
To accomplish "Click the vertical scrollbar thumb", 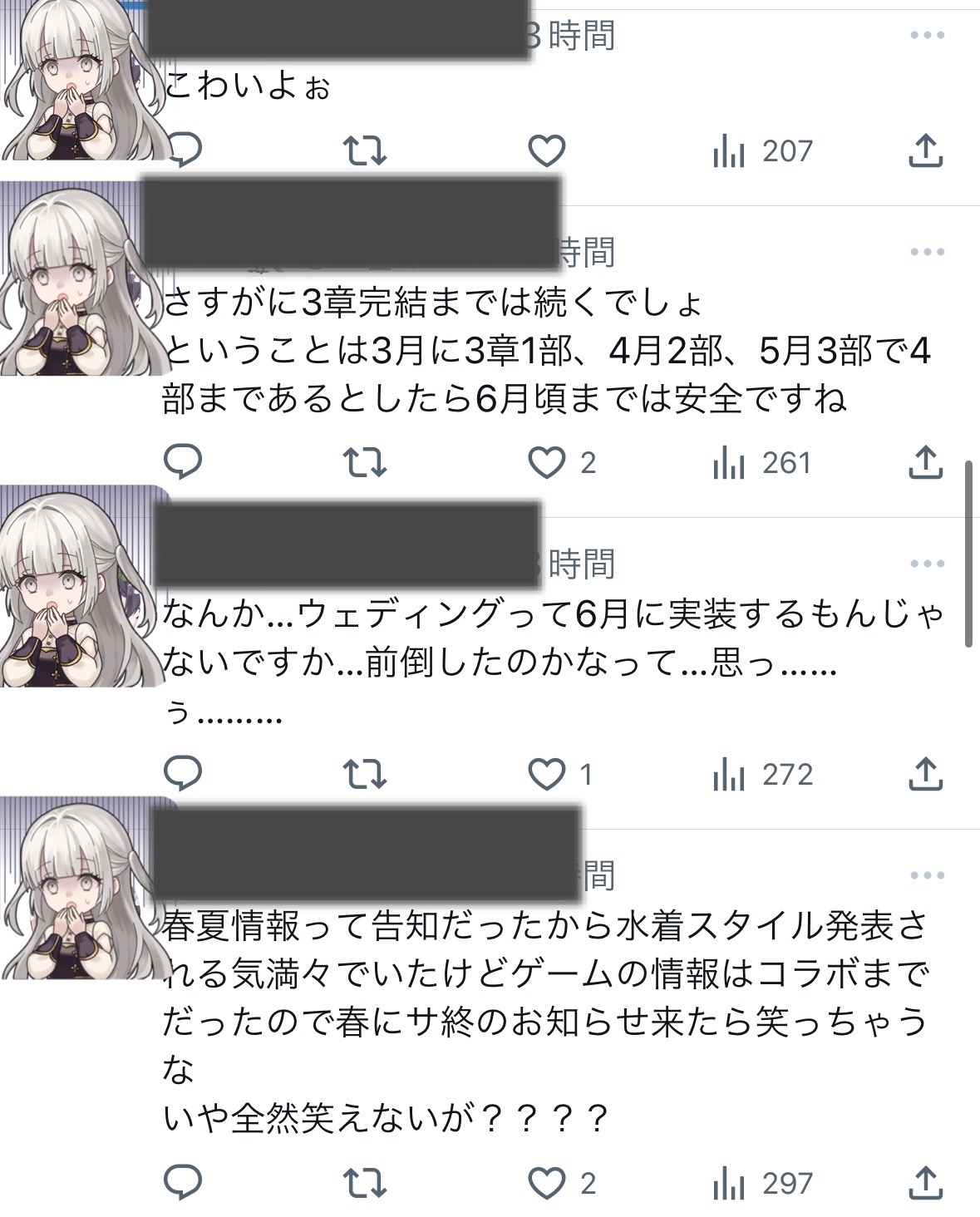I will click(968, 553).
